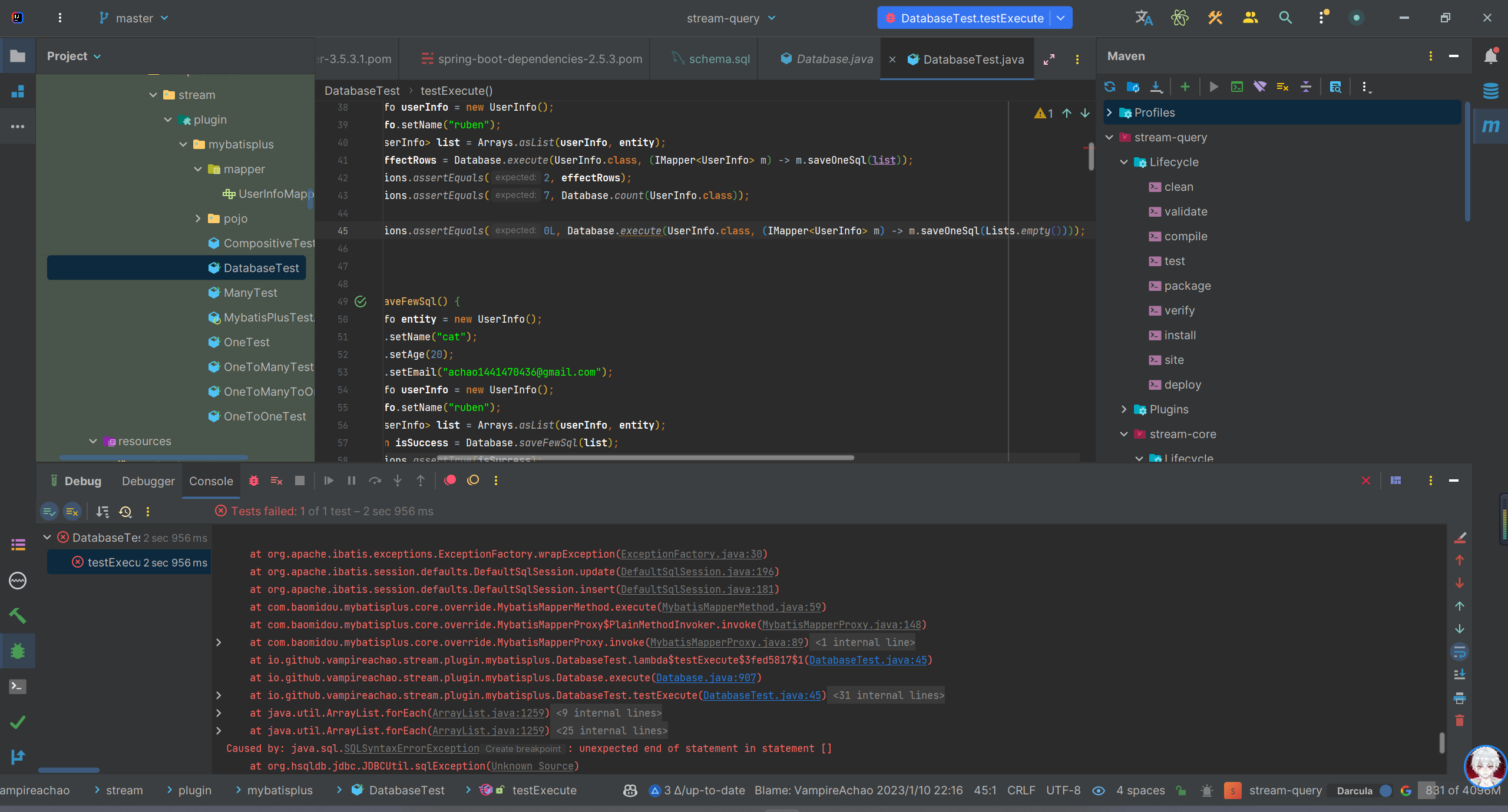
Task: Expand the pojo folder in project tree
Action: 198,218
